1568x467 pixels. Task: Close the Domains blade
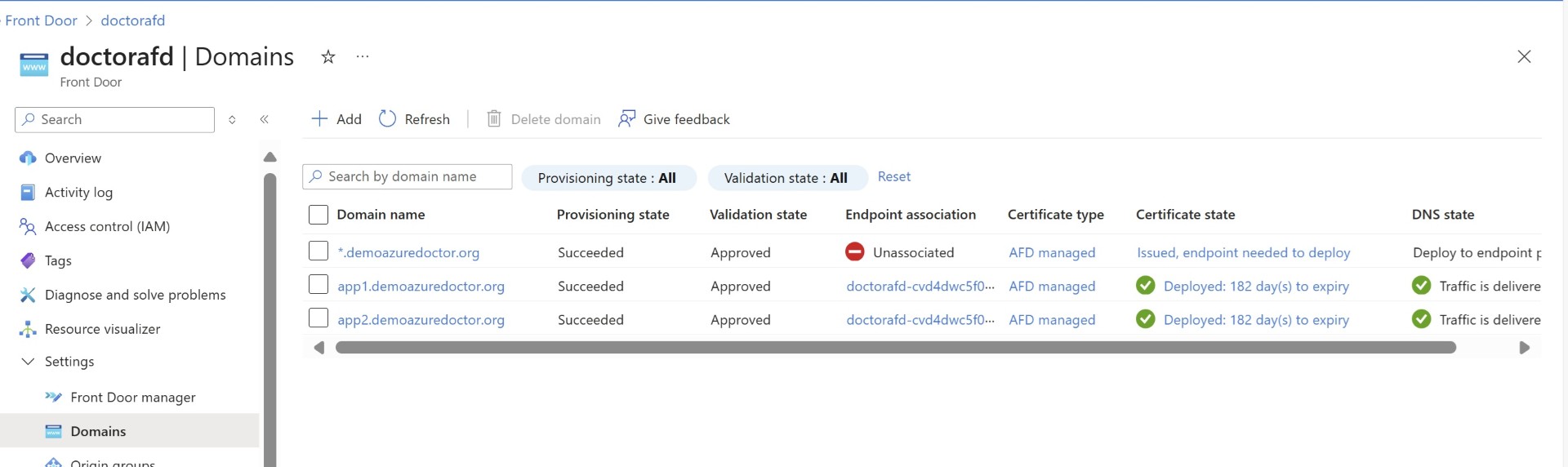click(x=1524, y=56)
